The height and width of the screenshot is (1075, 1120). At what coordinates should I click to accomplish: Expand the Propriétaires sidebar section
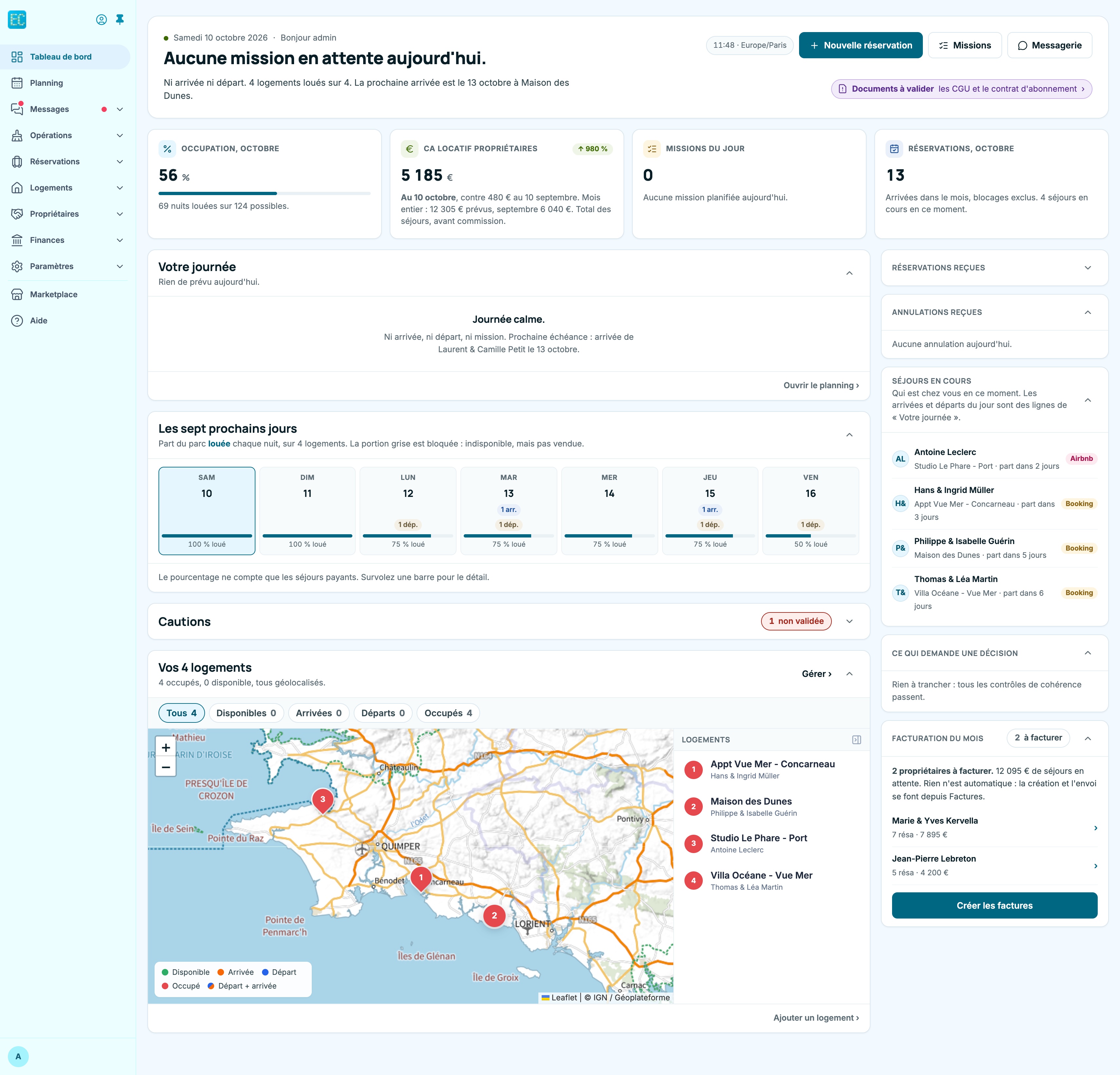(x=120, y=214)
